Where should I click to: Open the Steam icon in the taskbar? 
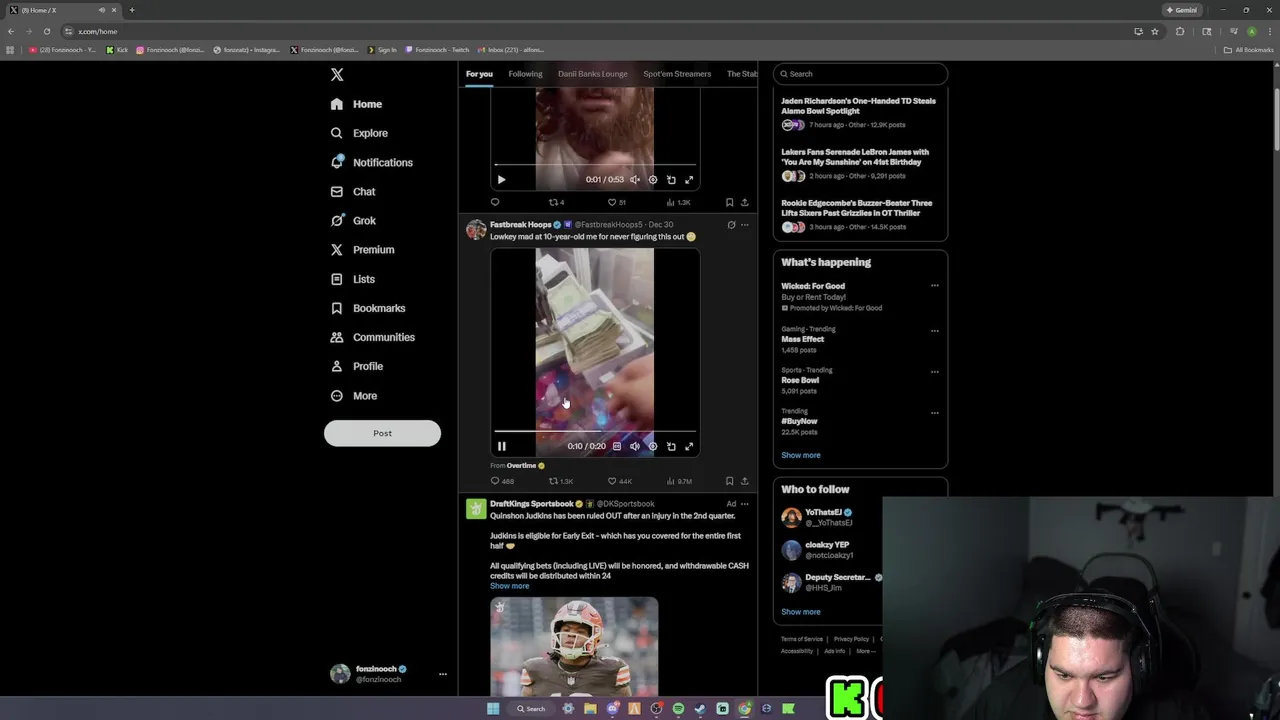700,709
